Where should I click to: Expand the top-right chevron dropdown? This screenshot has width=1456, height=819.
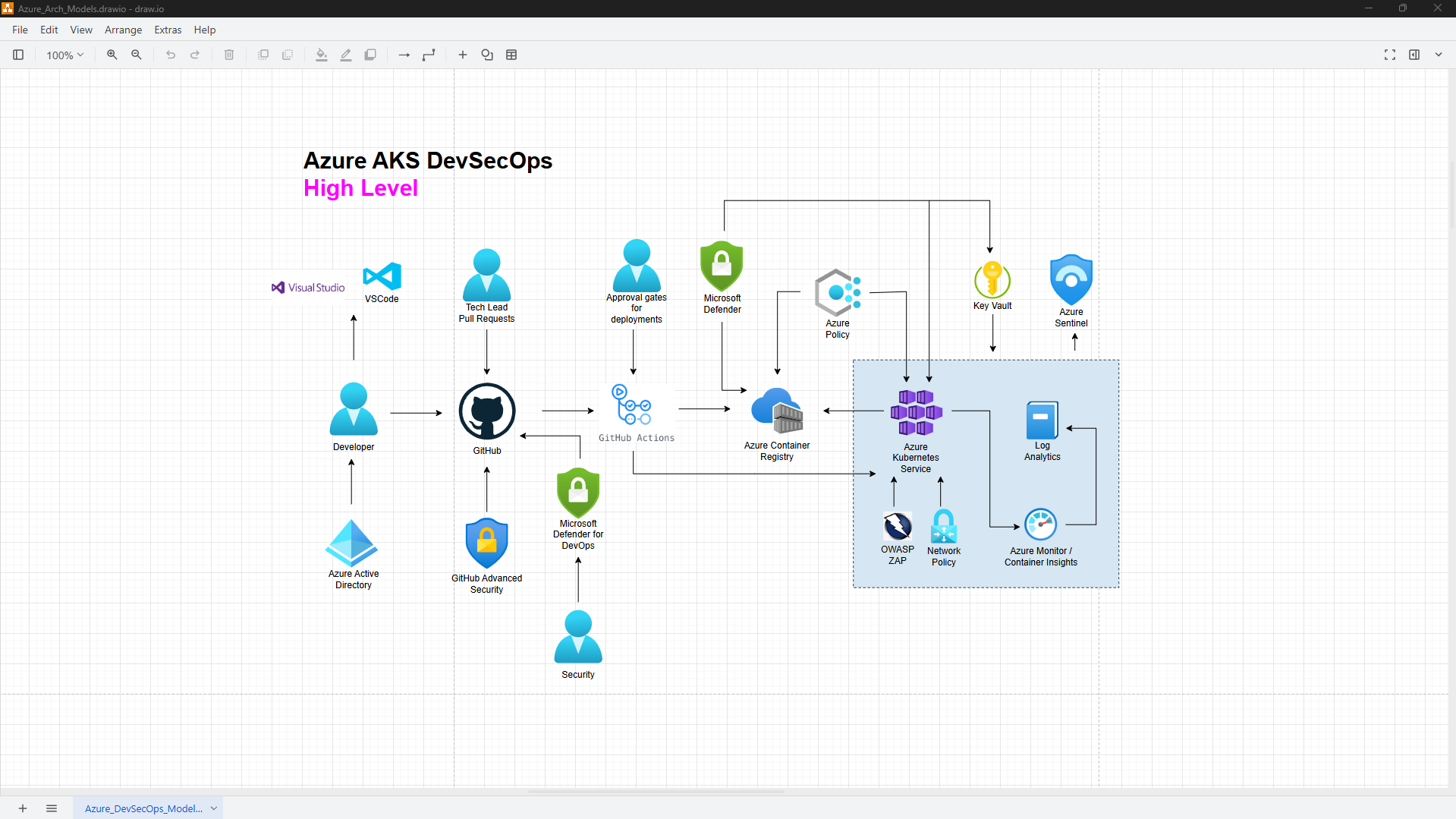coord(1439,55)
